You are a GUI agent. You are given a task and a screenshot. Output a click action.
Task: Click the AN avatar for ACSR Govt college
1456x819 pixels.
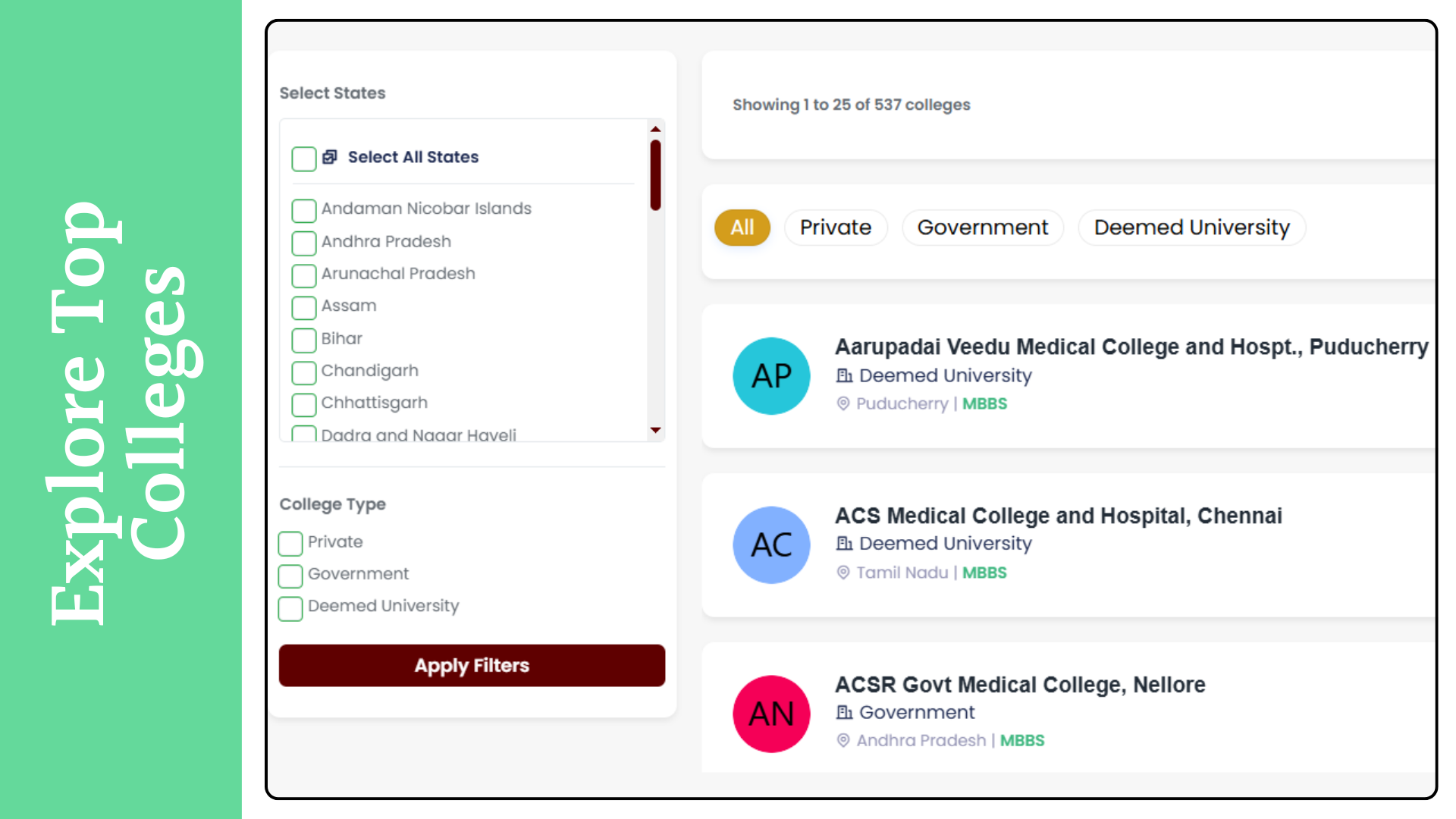pyautogui.click(x=771, y=714)
